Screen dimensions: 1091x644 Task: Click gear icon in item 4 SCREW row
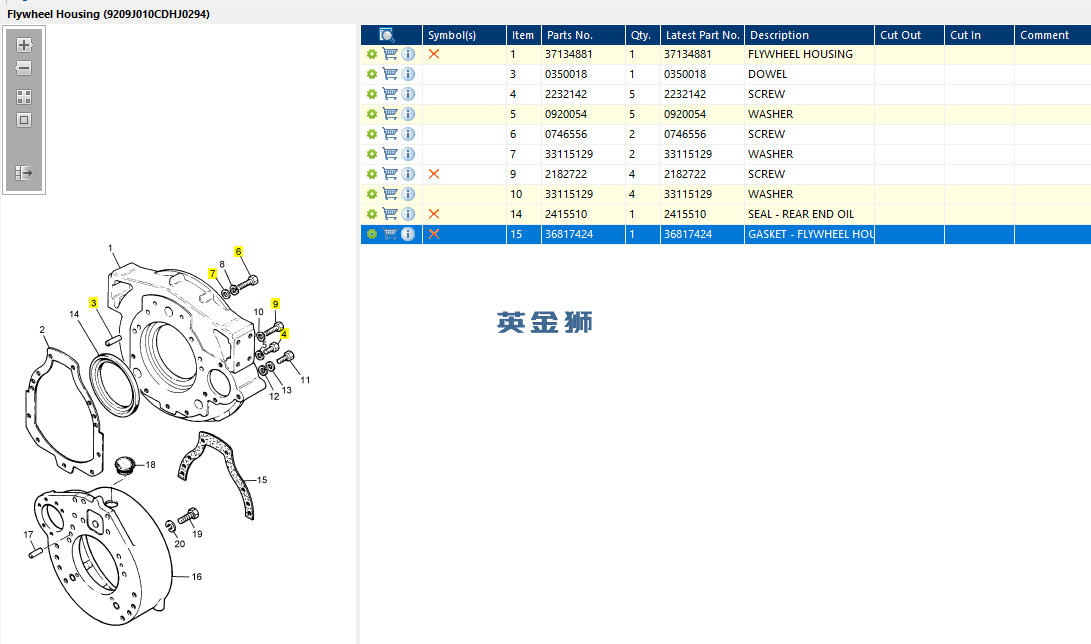coord(372,94)
